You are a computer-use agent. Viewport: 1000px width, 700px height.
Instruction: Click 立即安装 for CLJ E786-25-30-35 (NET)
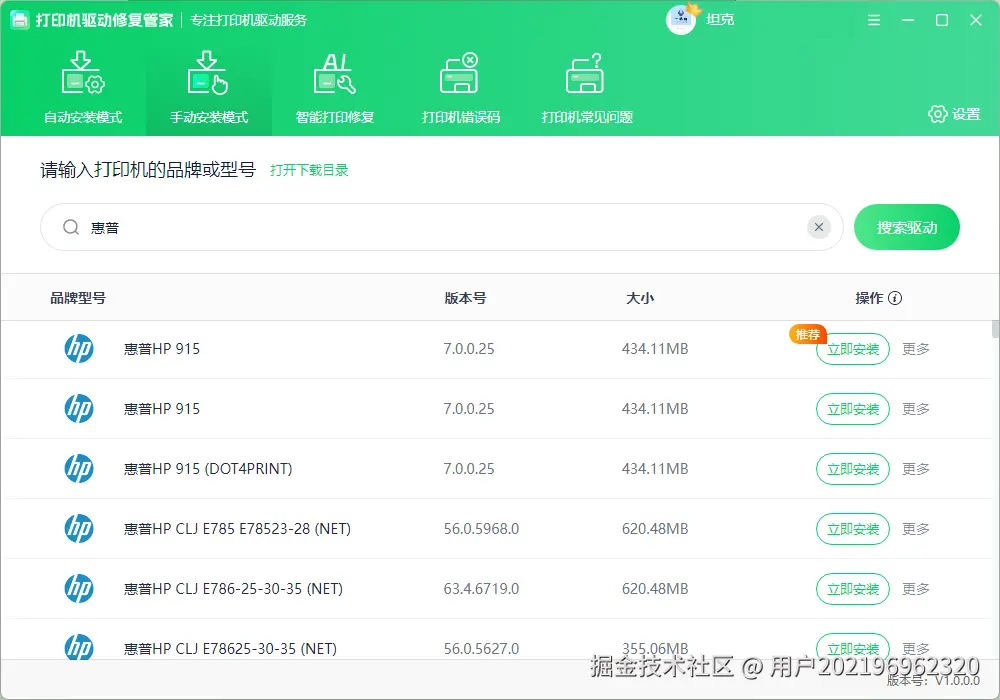(x=853, y=588)
